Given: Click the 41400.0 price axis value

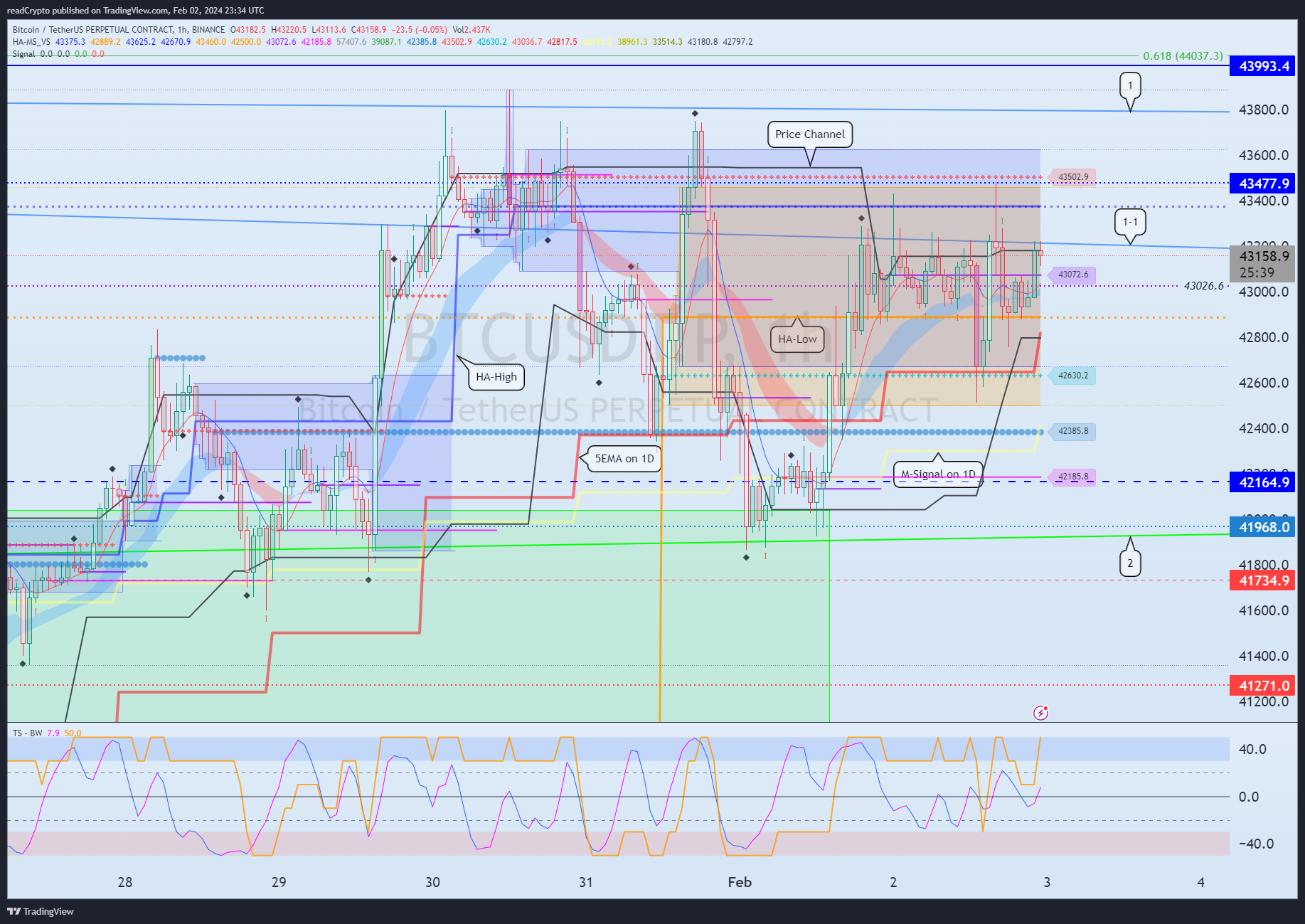Looking at the screenshot, I should point(1263,656).
